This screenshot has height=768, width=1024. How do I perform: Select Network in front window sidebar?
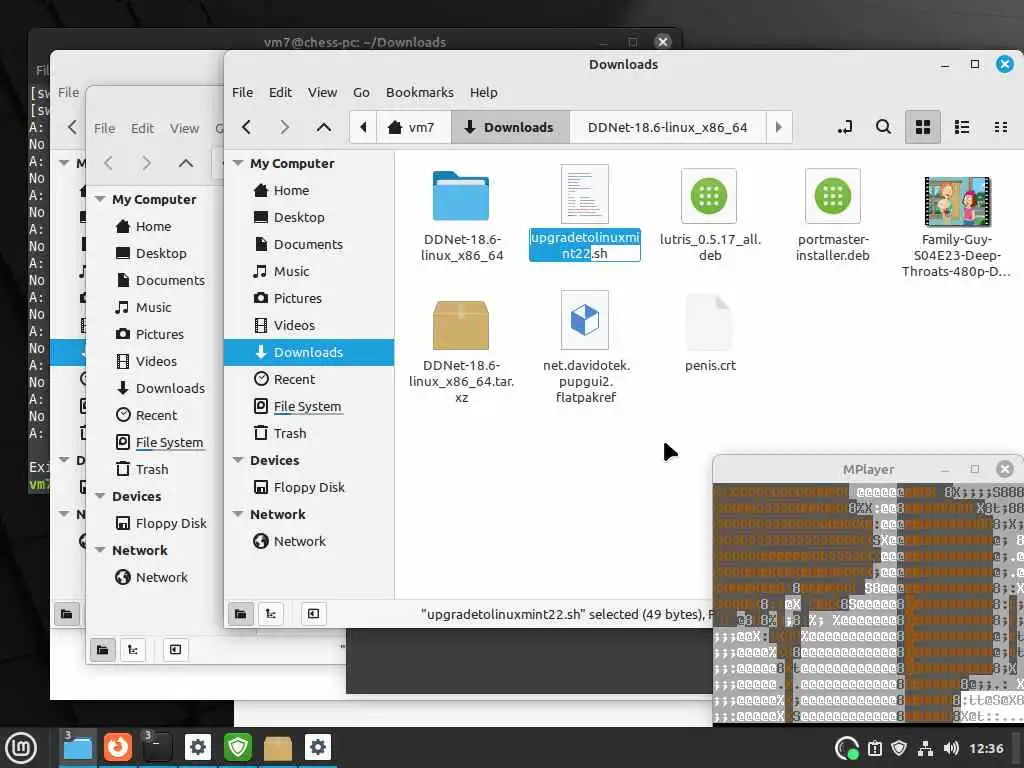point(309,541)
